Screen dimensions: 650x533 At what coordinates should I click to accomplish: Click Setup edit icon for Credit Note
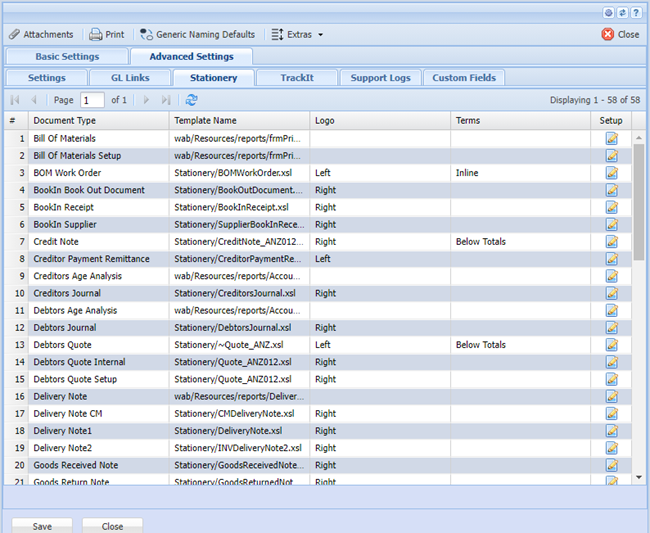(x=611, y=242)
